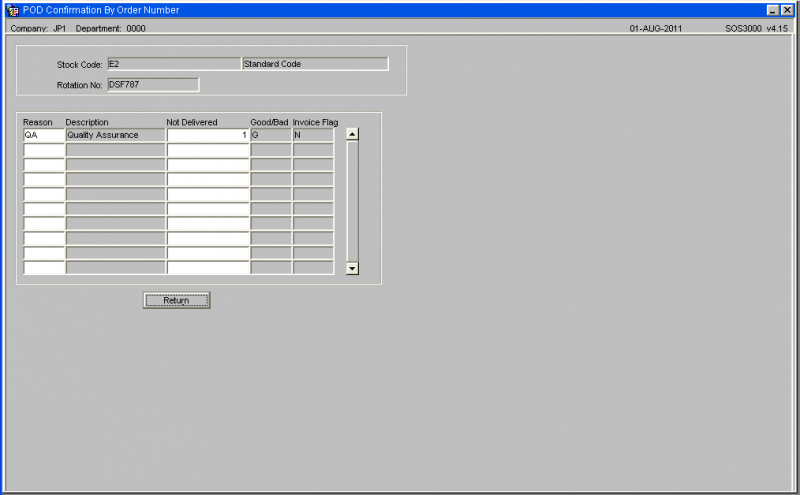Select the empty Not Delivered cell in row two
800x495 pixels.
208,150
